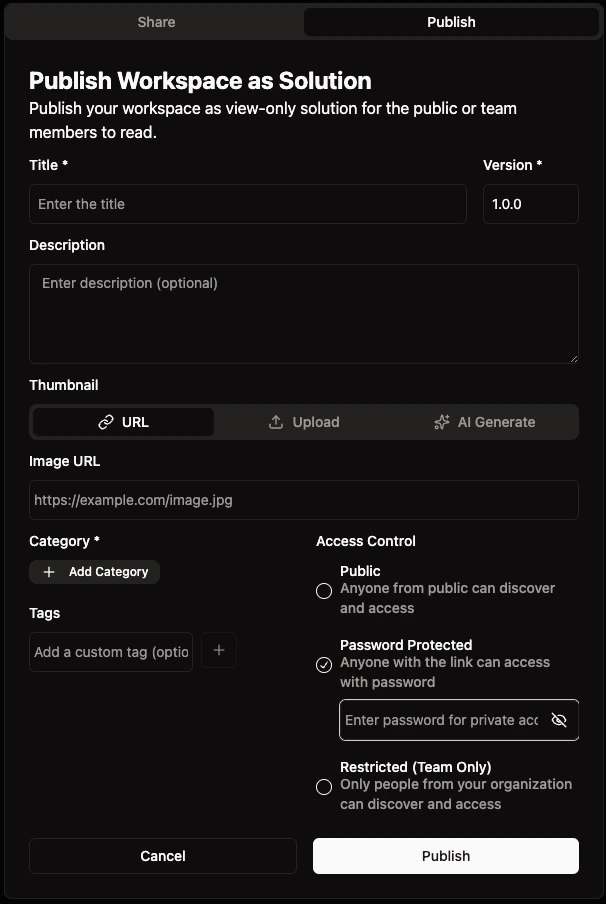The height and width of the screenshot is (904, 606).
Task: Select the URL thumbnail option with link icon
Action: pyautogui.click(x=123, y=422)
